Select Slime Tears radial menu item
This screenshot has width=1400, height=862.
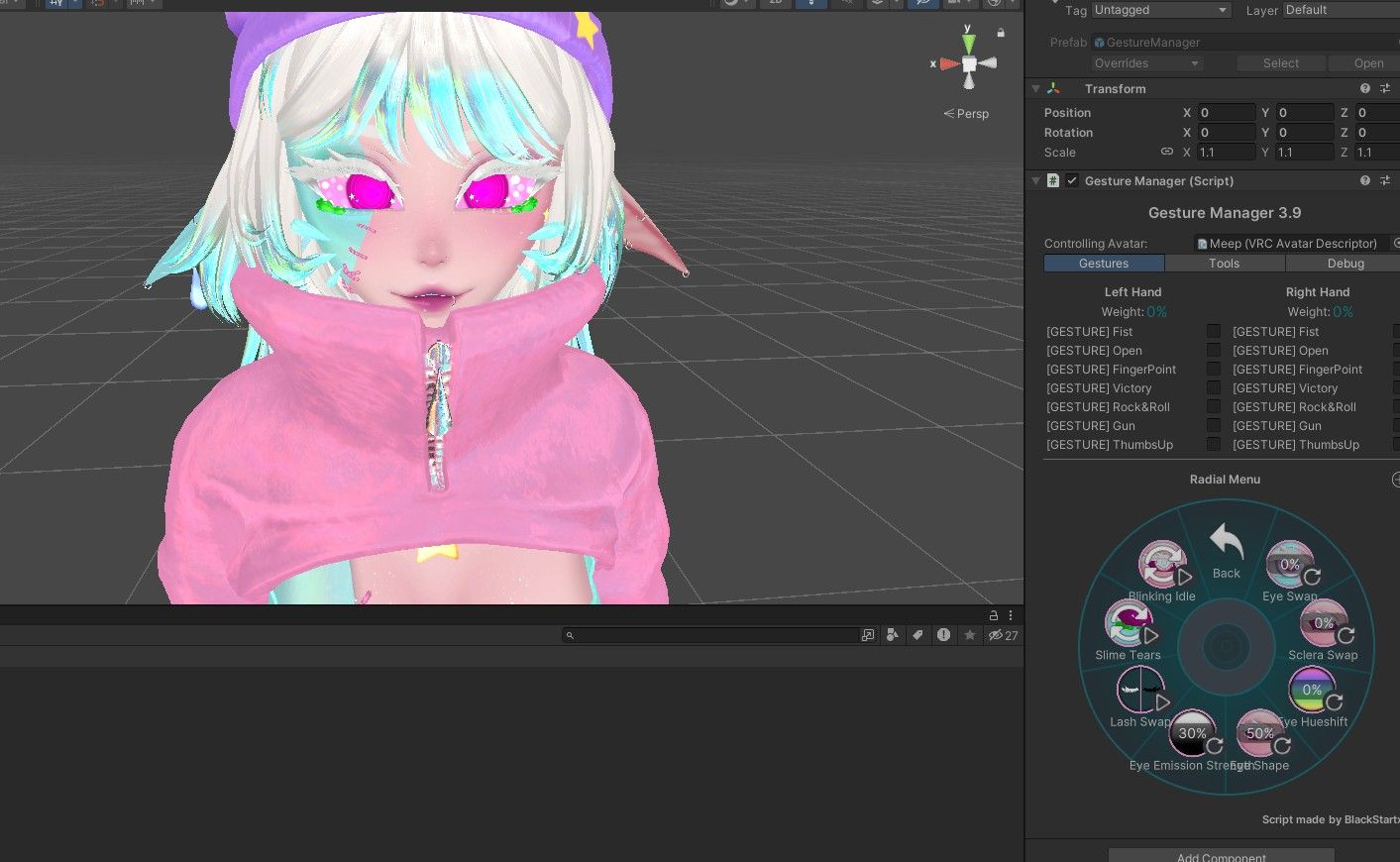pyautogui.click(x=1129, y=624)
